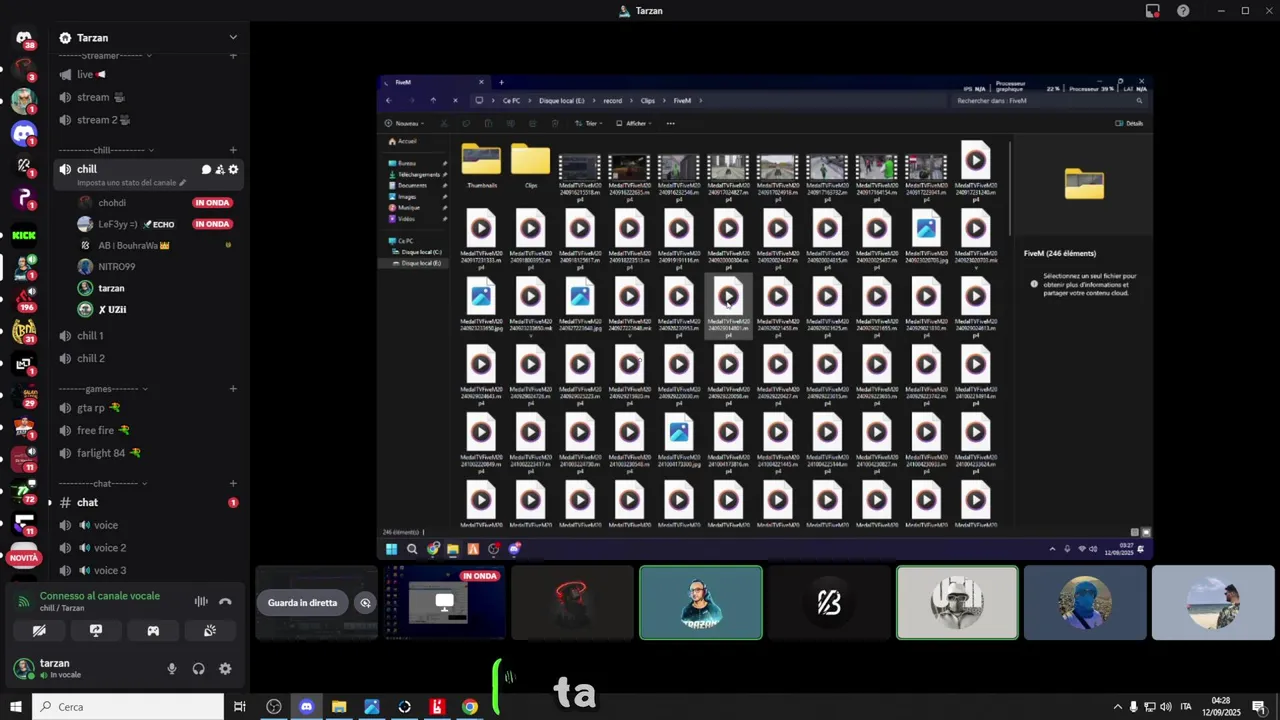The height and width of the screenshot is (720, 1280).
Task: Open Discord taskbar icon
Action: tap(306, 707)
